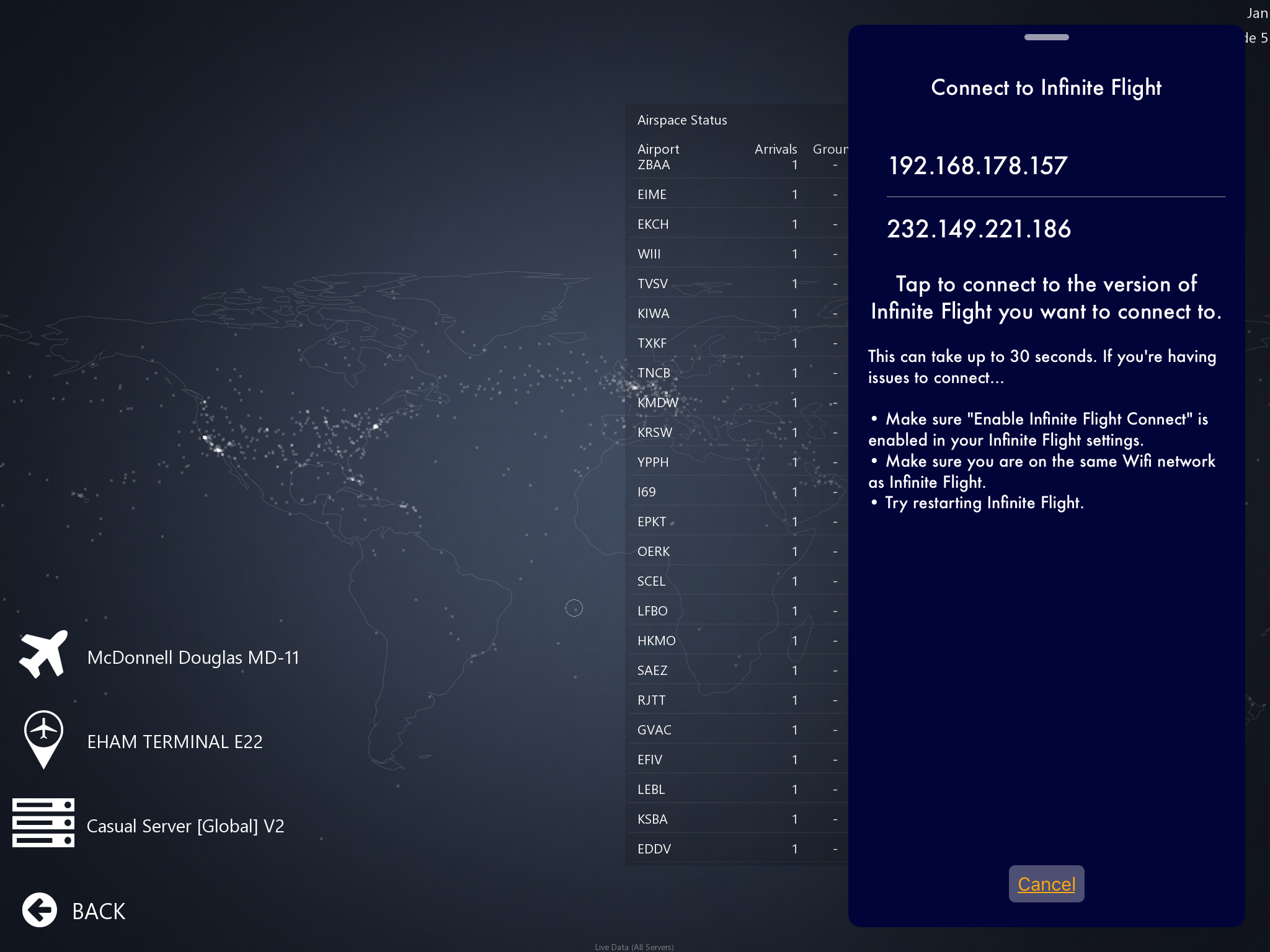Select the ZBAA airport row

coord(654,165)
